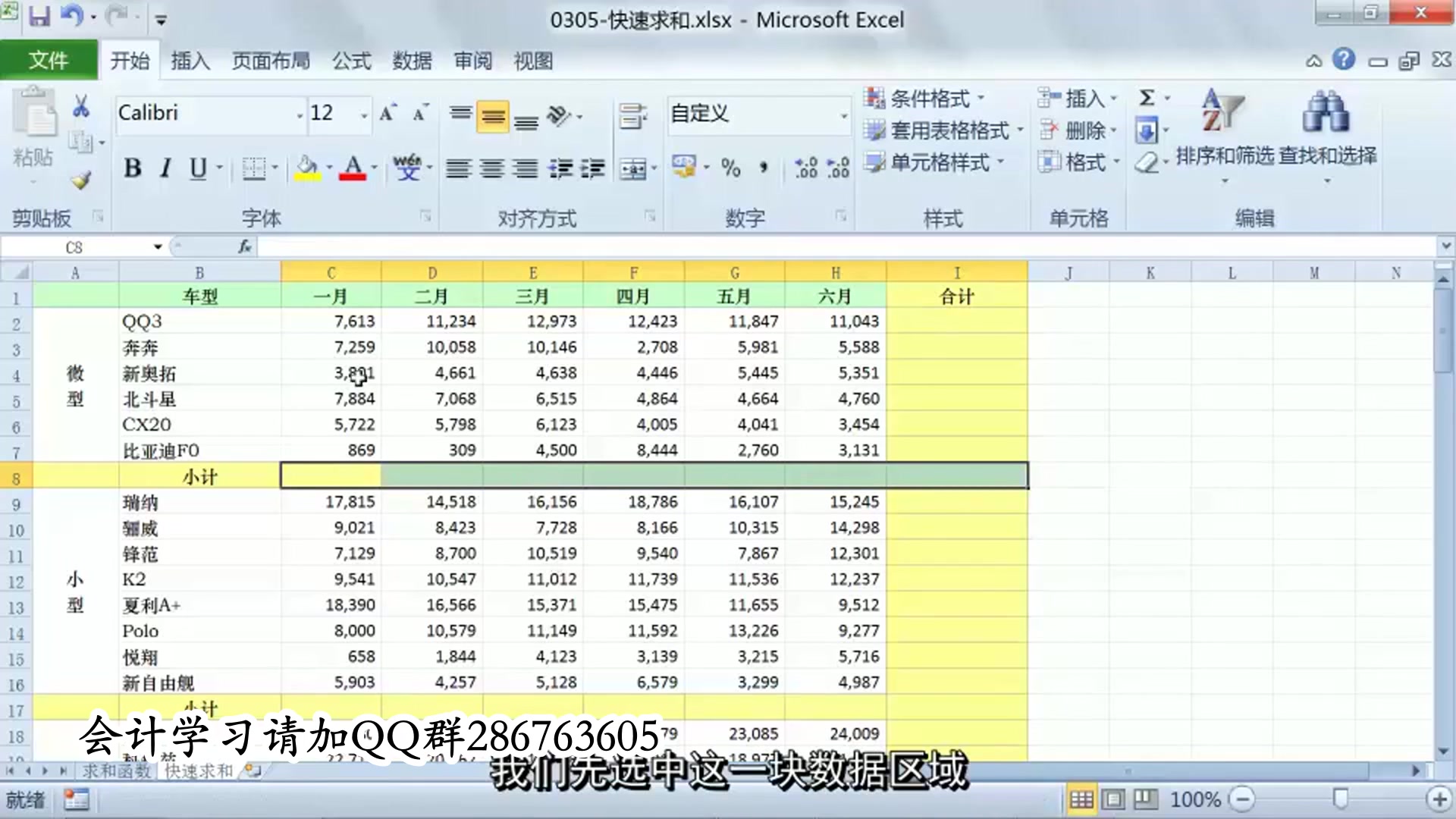Switch to the 数据 ribbon tab
Image resolution: width=1456 pixels, height=819 pixels.
click(x=412, y=61)
